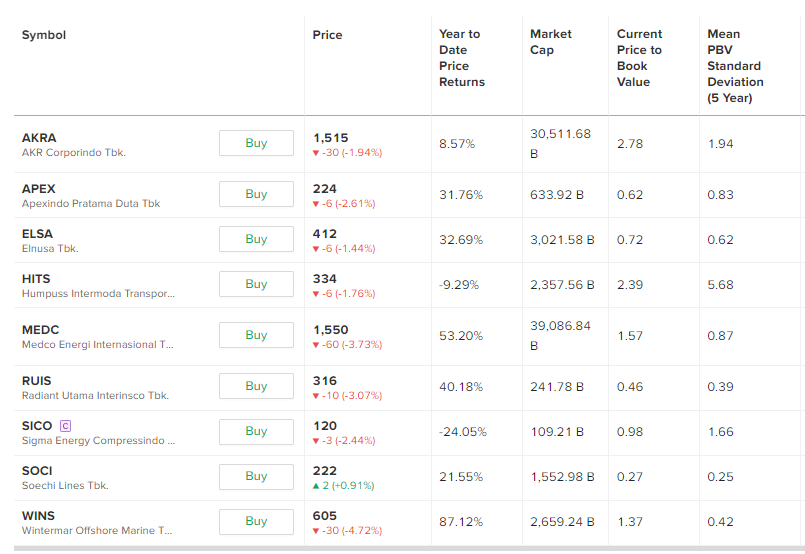805x554 pixels.
Task: Select market cap 109.21 B
Action: 557,432
